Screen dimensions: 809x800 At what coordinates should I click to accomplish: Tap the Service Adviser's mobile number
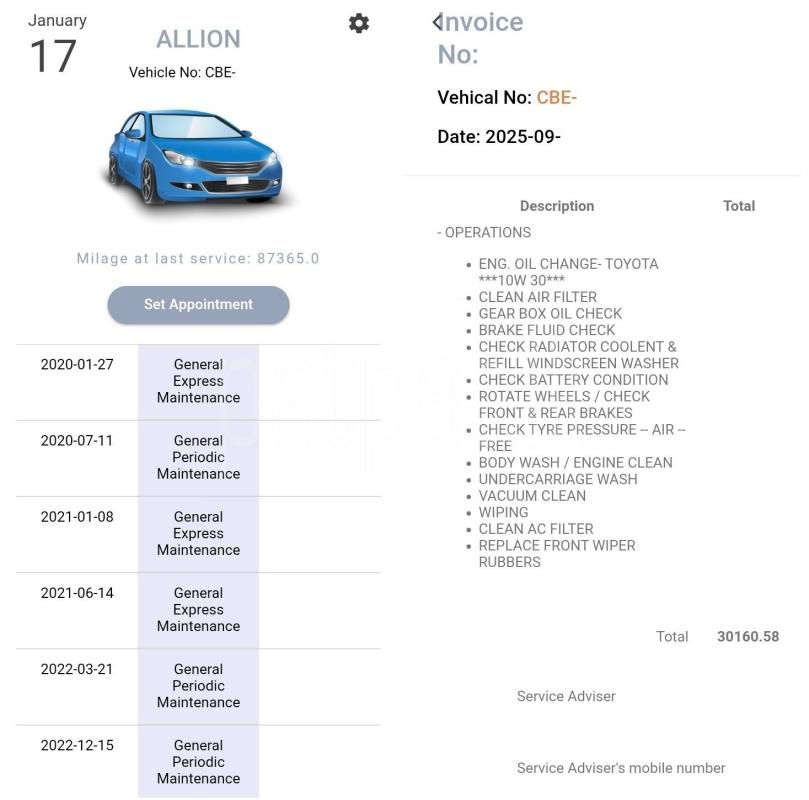pyautogui.click(x=621, y=768)
